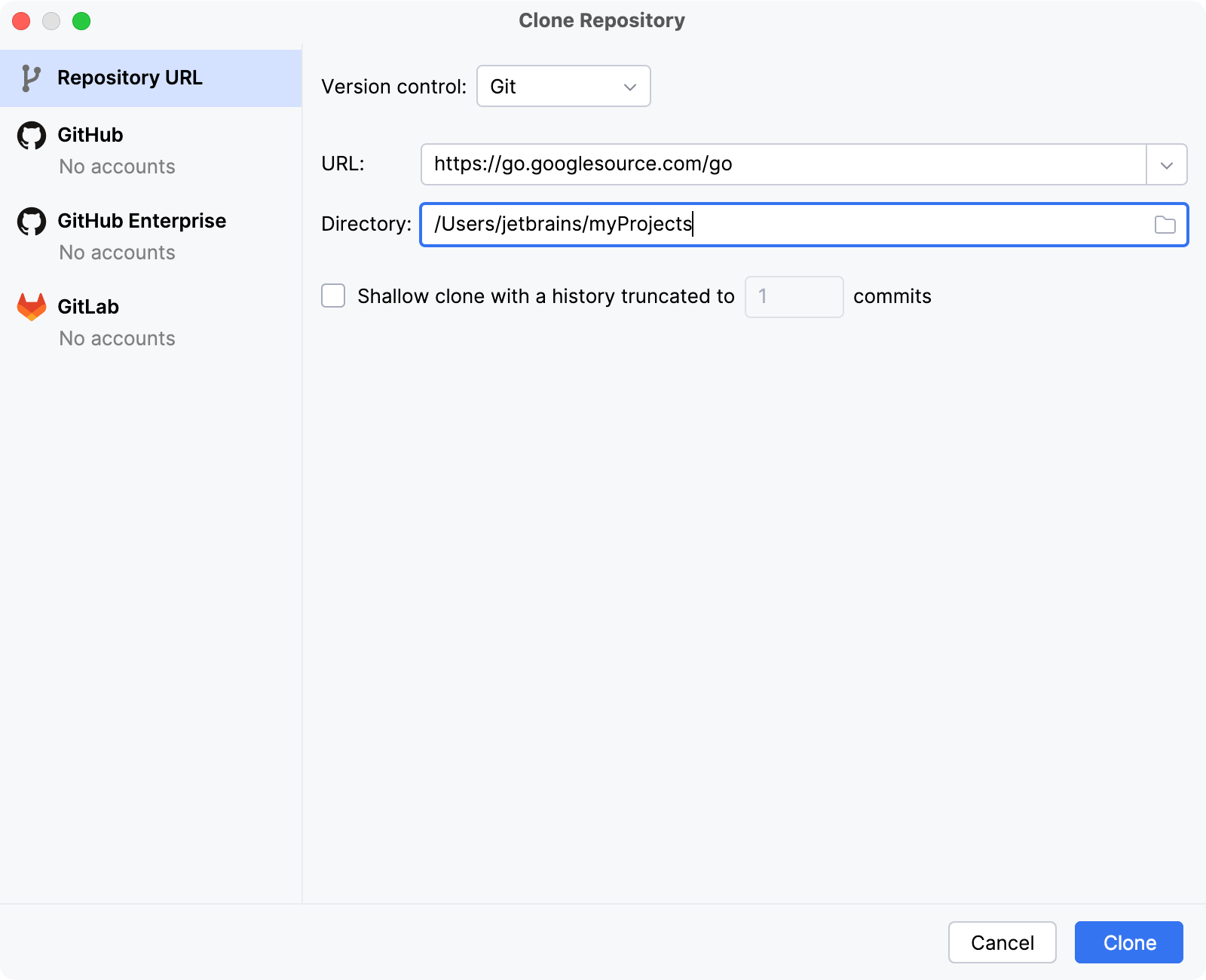This screenshot has width=1206, height=980.
Task: Click the GitHub Enterprise octocat icon
Action: tap(32, 221)
